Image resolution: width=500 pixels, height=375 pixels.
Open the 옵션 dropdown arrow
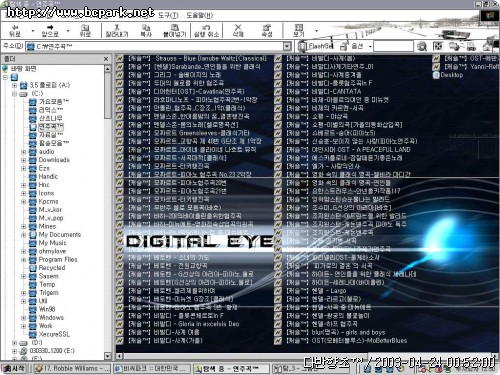pos(370,46)
